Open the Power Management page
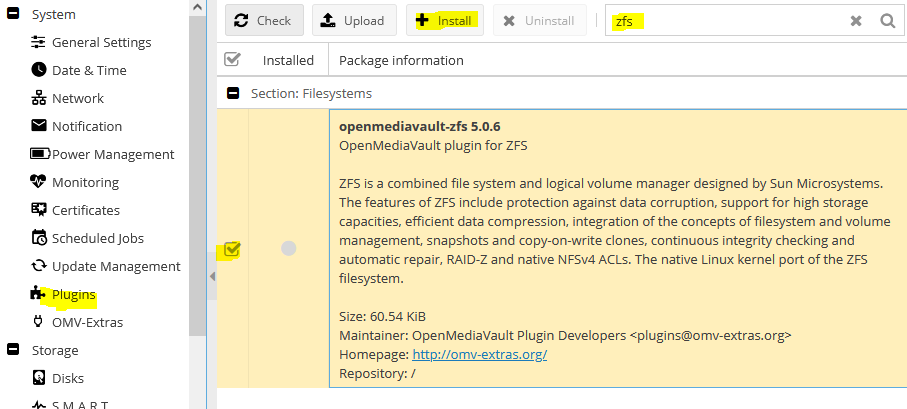This screenshot has width=907, height=409. (113, 154)
